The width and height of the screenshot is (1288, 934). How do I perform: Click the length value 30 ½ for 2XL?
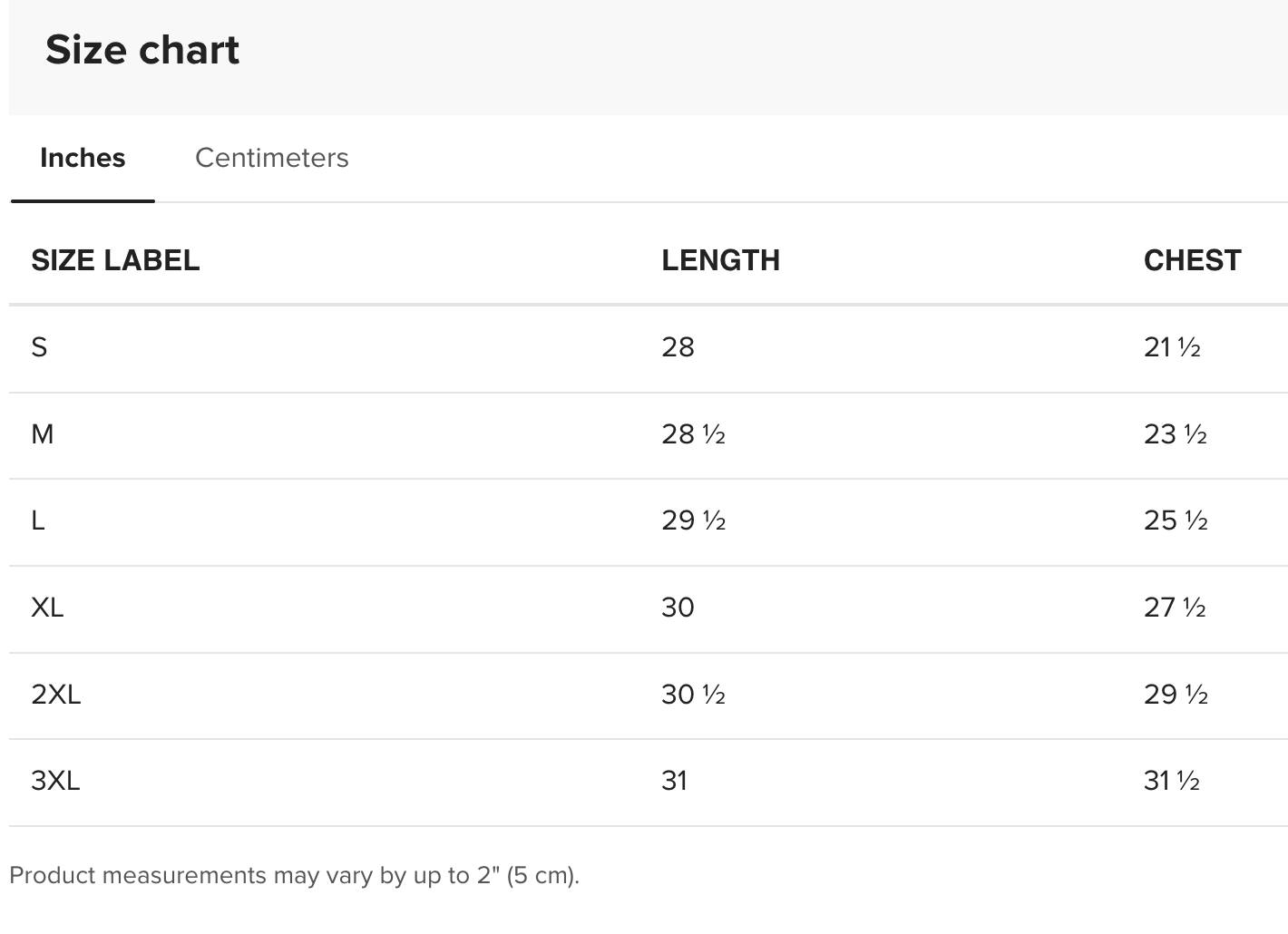694,695
